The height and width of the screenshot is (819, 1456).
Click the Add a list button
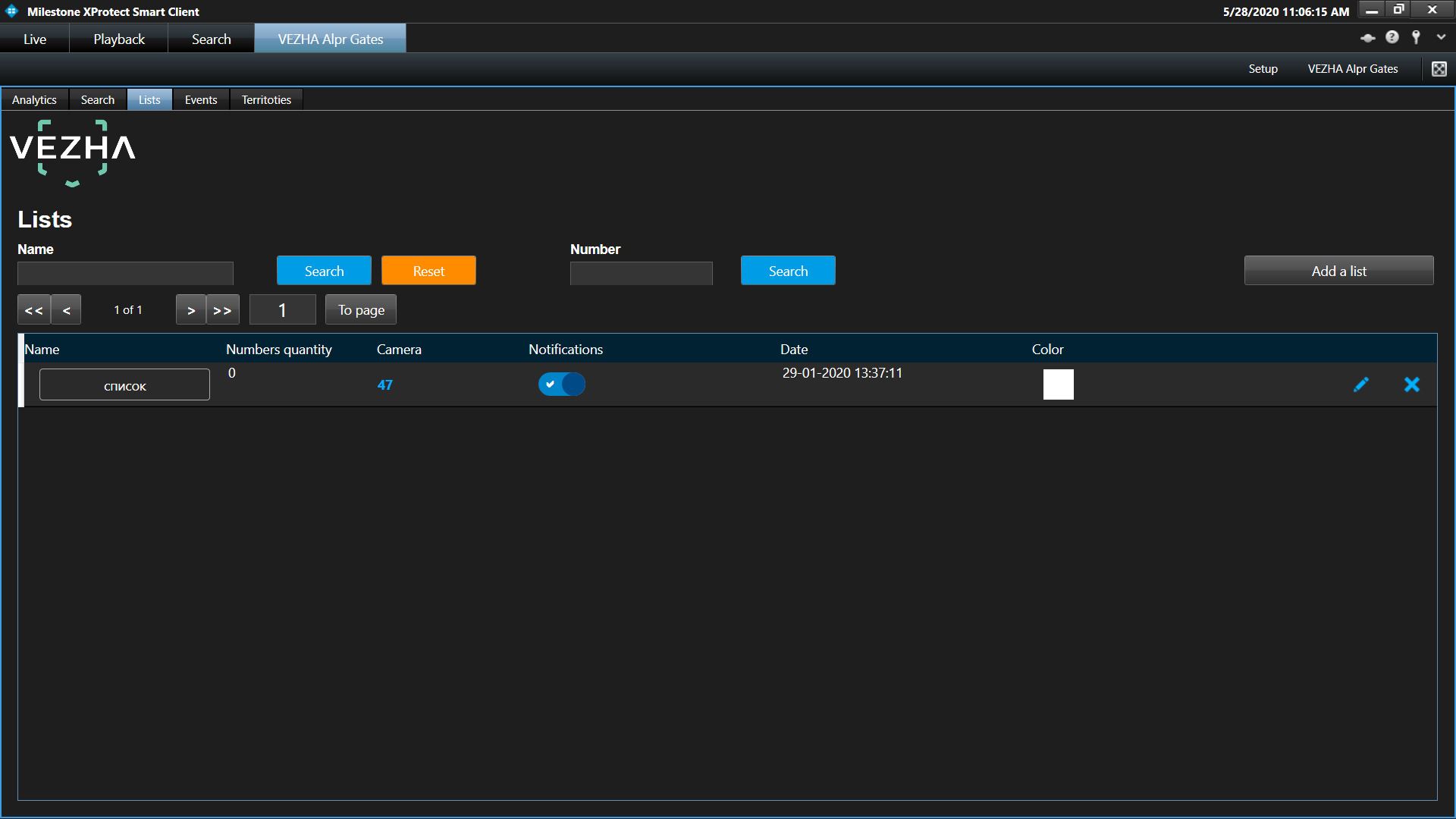pos(1338,271)
